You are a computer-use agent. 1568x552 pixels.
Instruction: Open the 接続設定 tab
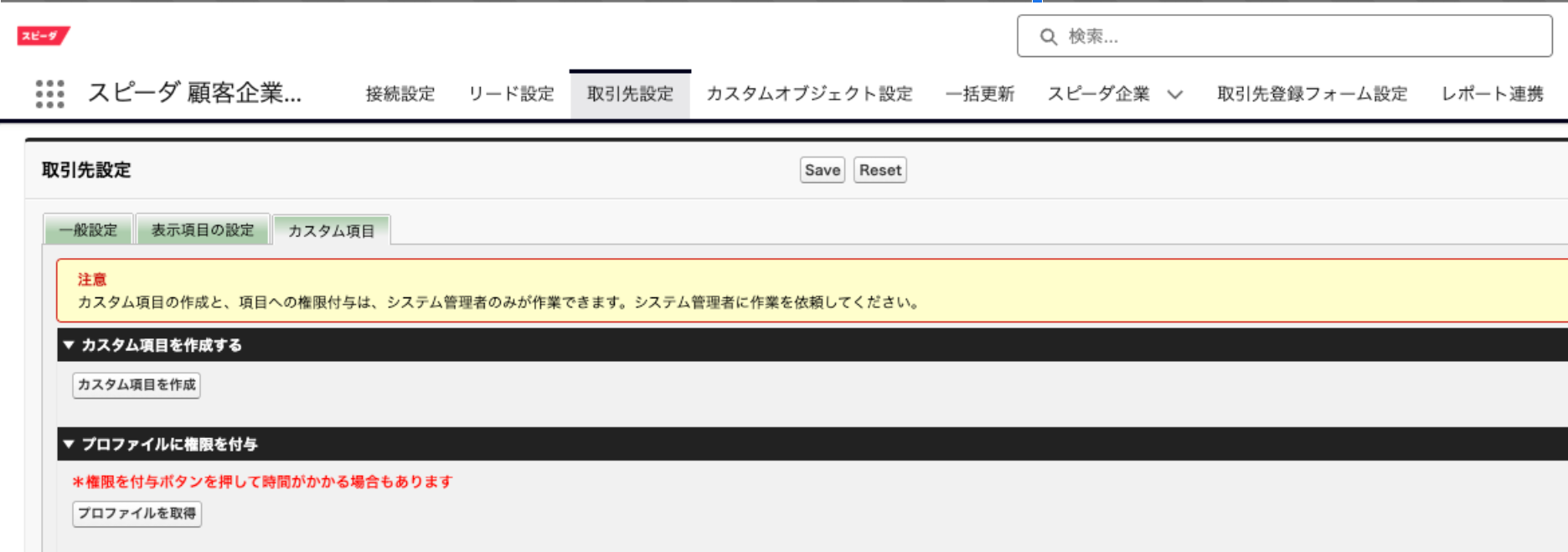(x=400, y=94)
